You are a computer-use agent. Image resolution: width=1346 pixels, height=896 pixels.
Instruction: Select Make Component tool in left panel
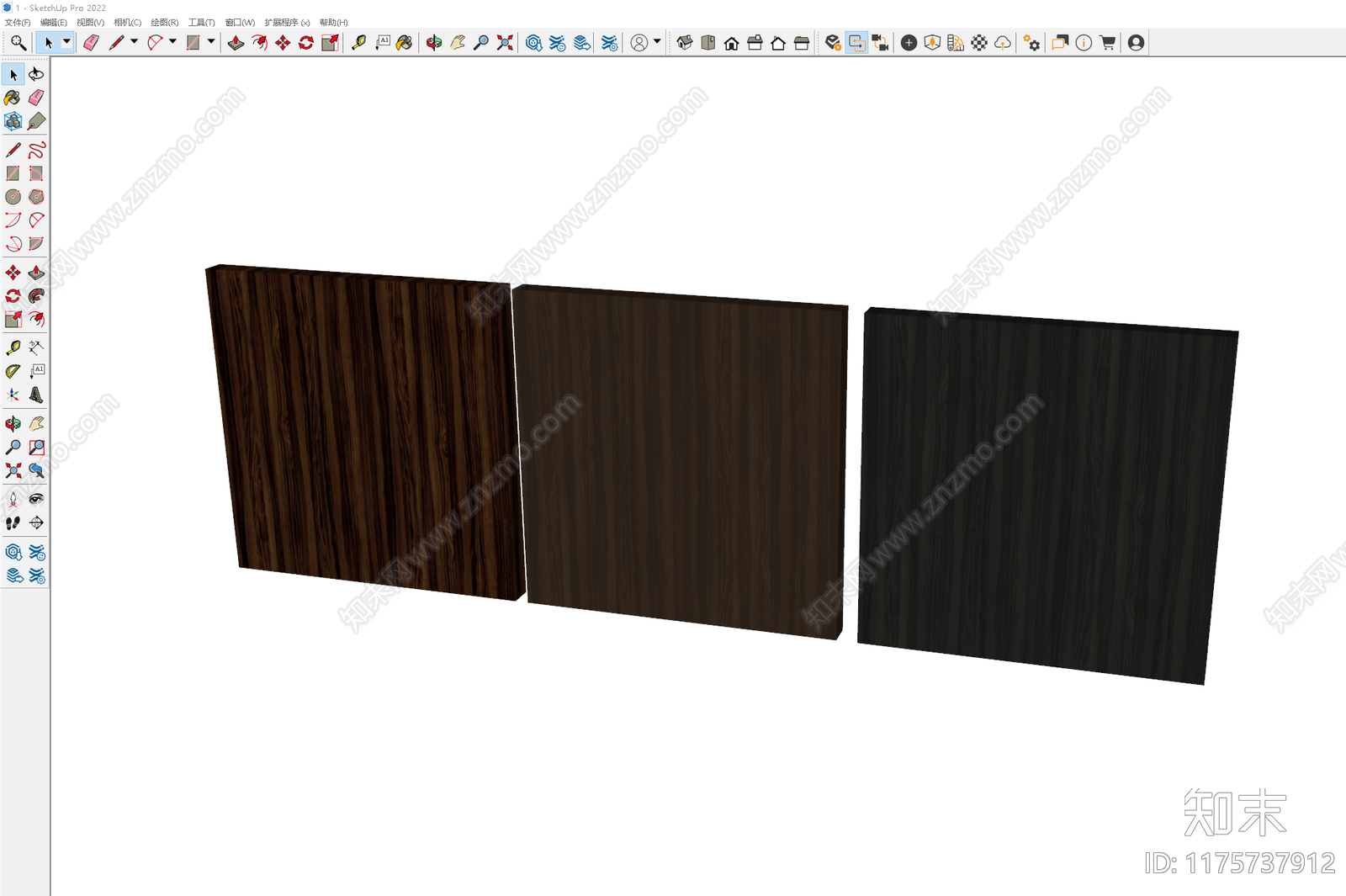click(x=13, y=122)
